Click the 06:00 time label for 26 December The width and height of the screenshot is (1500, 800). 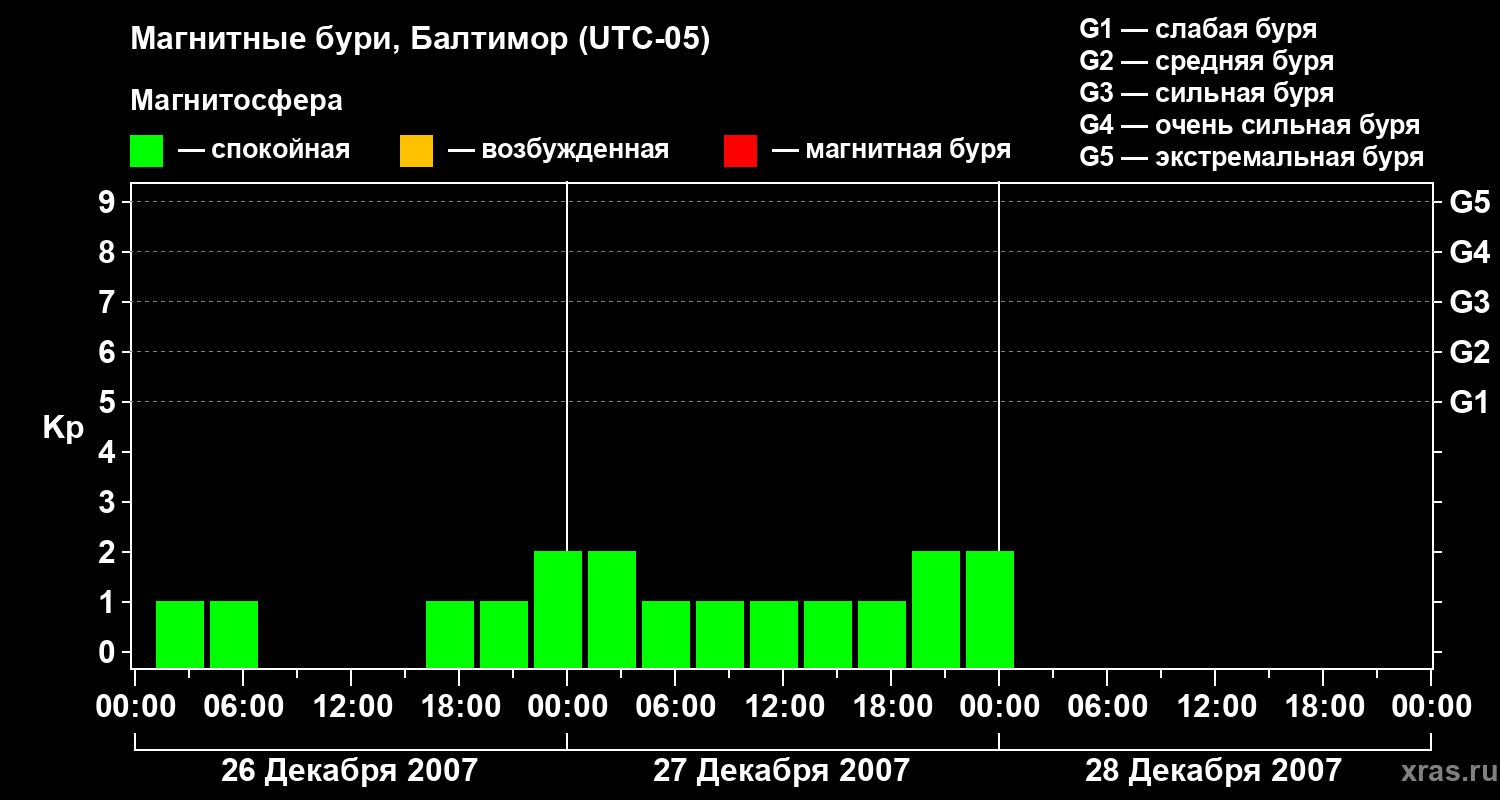tap(243, 707)
